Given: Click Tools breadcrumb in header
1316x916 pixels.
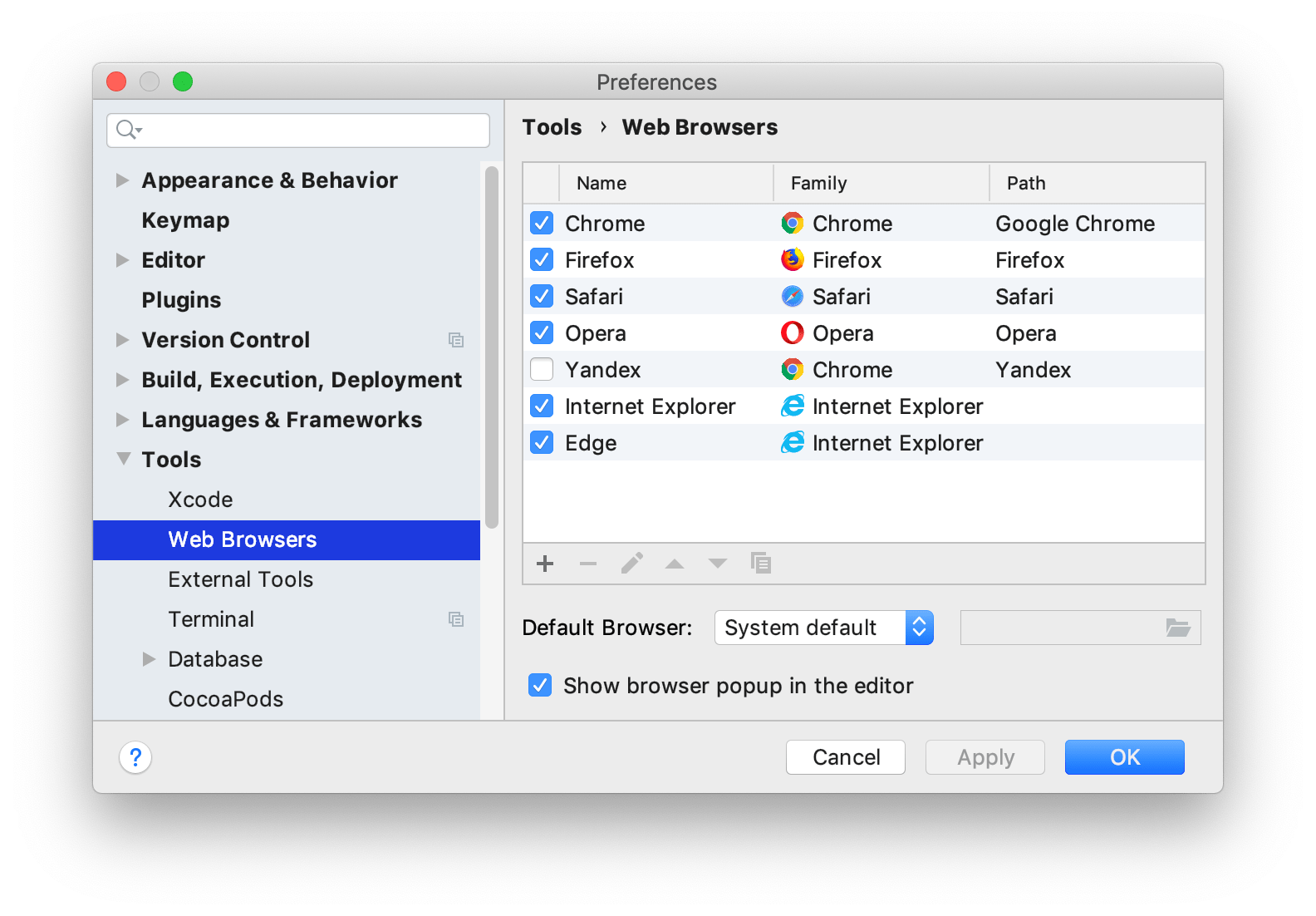Looking at the screenshot, I should click(x=552, y=127).
